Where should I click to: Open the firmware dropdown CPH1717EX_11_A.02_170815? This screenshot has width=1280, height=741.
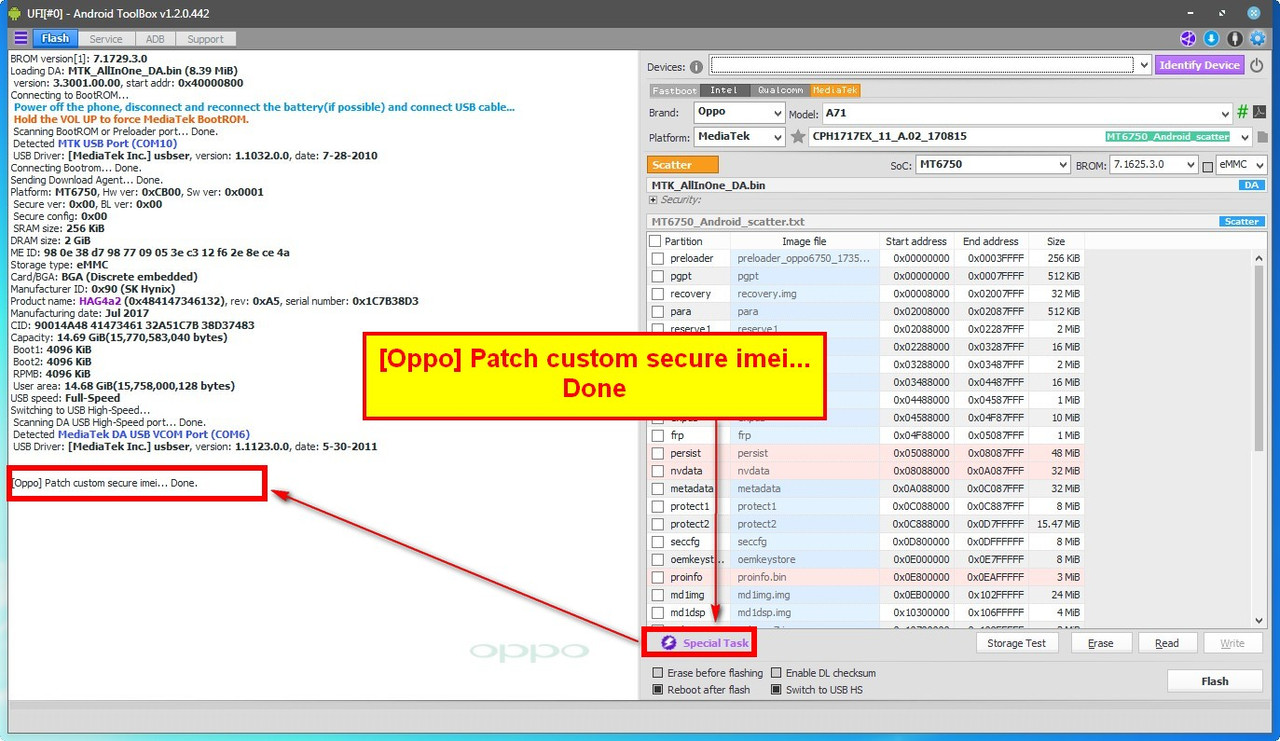pos(1030,137)
